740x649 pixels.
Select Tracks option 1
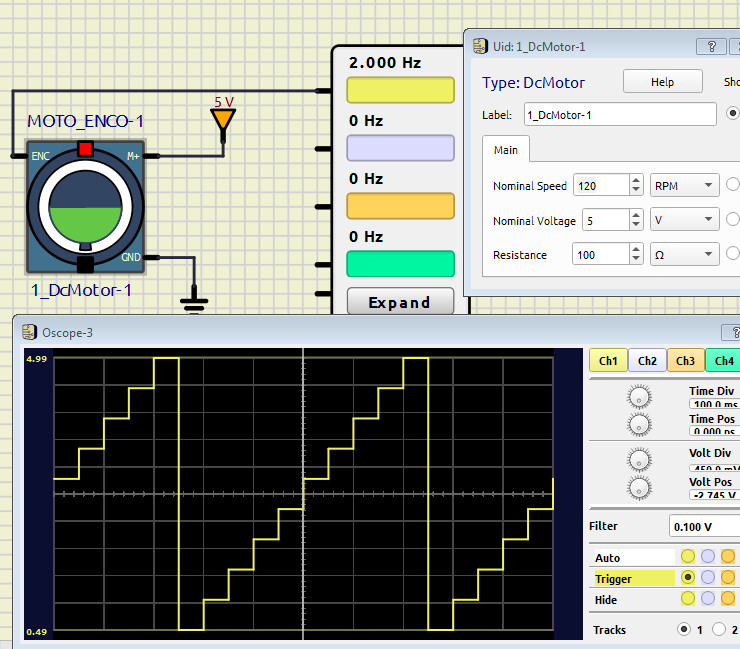point(684,629)
